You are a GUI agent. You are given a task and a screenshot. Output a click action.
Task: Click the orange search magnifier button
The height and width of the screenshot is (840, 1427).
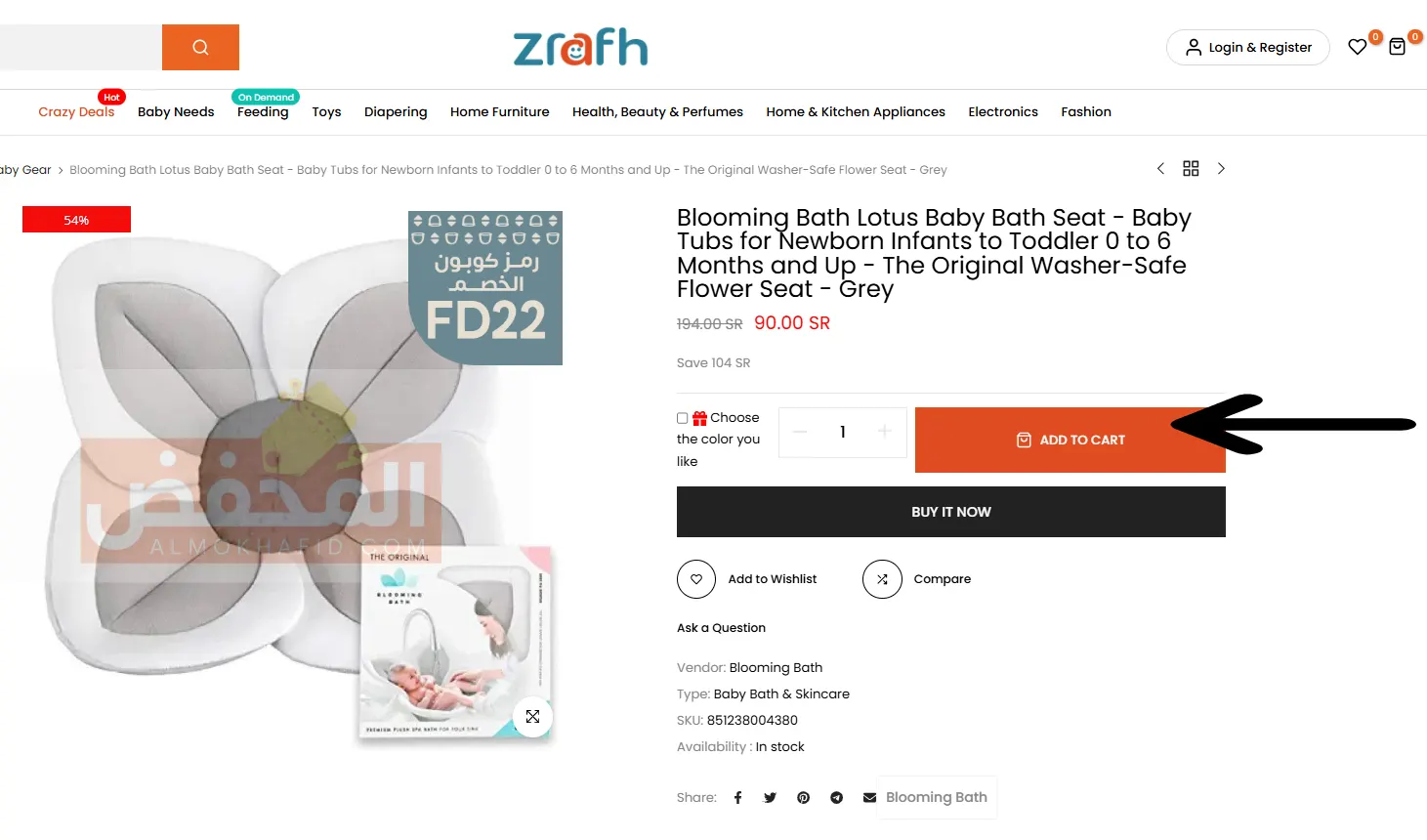200,47
